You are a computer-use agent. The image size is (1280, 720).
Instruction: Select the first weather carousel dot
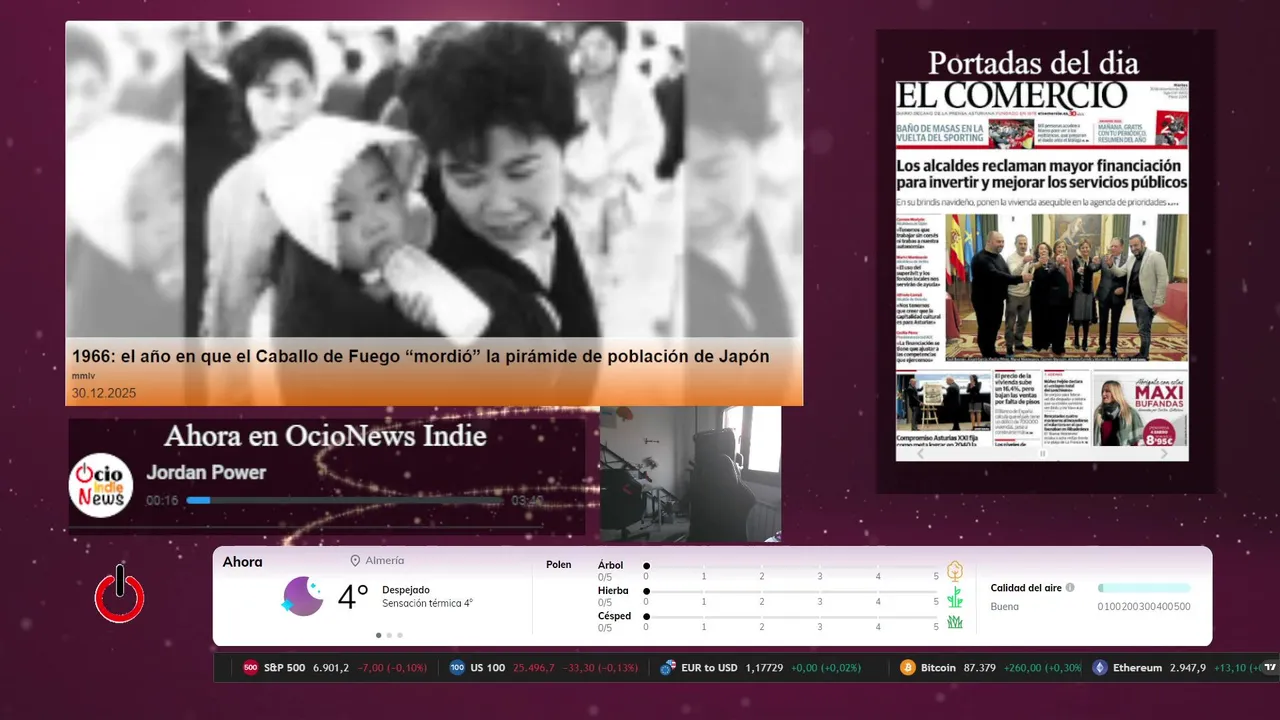pyautogui.click(x=378, y=635)
